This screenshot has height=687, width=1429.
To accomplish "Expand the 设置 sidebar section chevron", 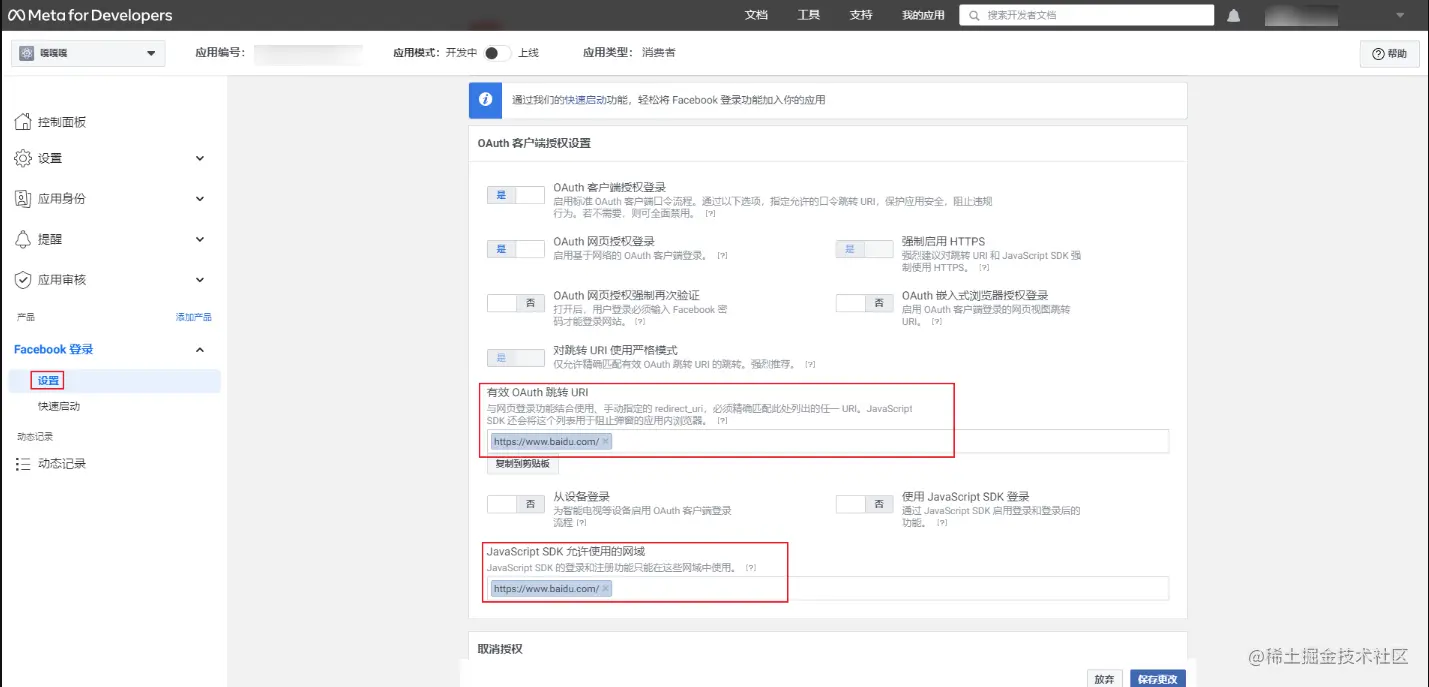I will 199,158.
